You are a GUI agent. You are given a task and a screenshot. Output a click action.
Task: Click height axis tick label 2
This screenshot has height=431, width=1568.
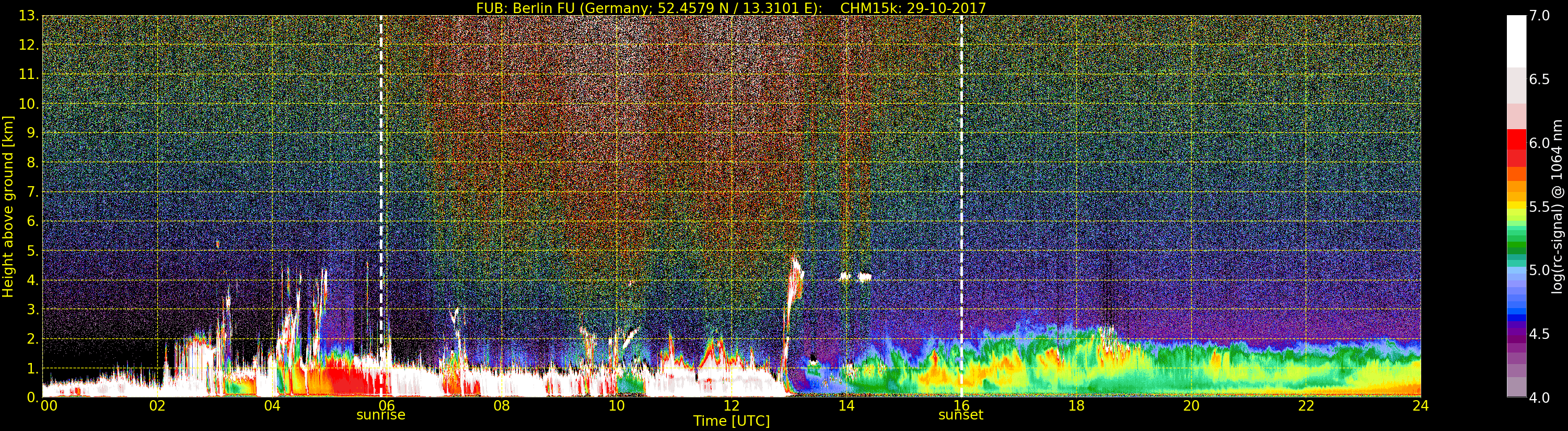[x=32, y=338]
